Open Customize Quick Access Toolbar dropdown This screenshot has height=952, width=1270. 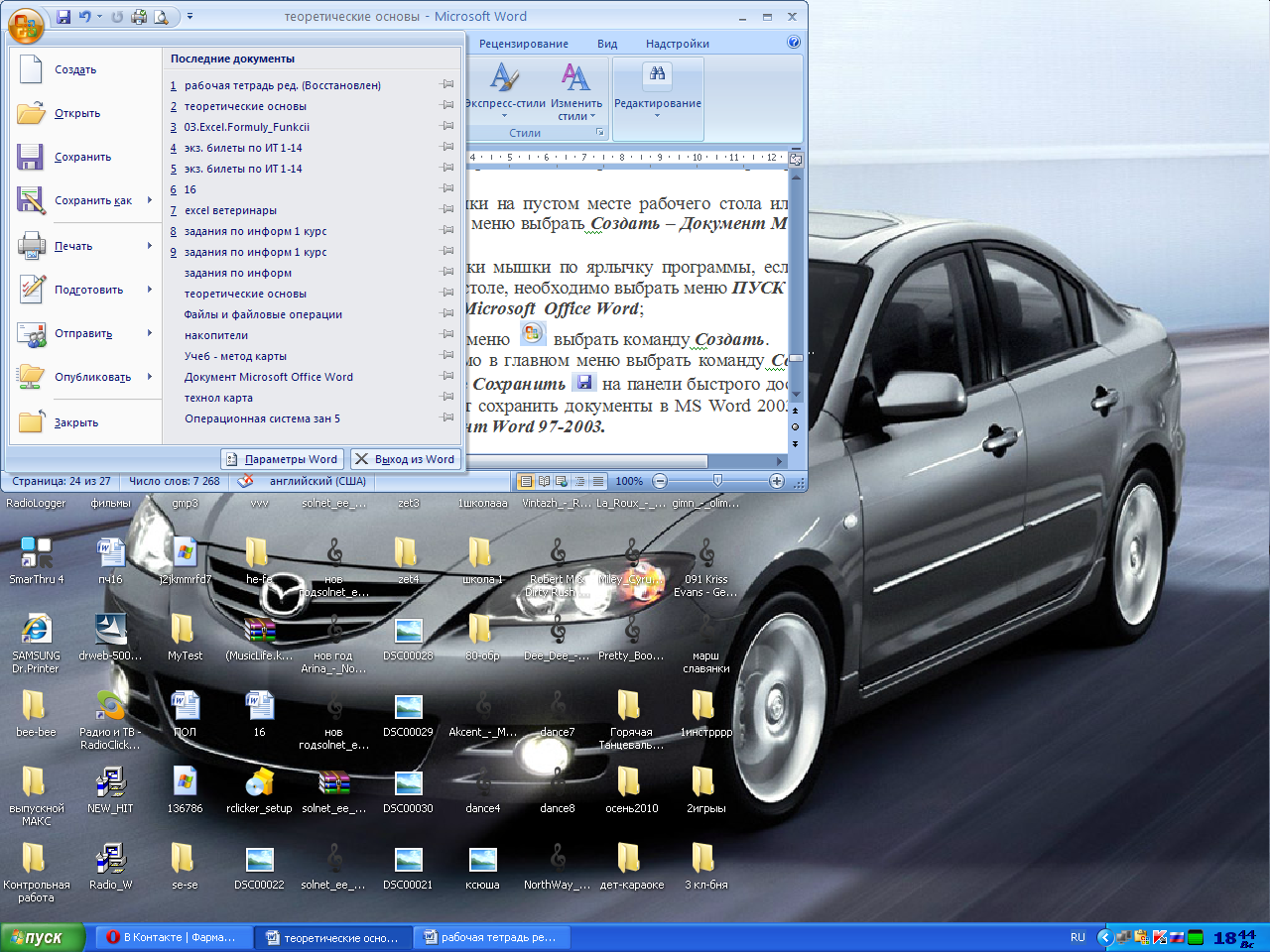[190, 17]
